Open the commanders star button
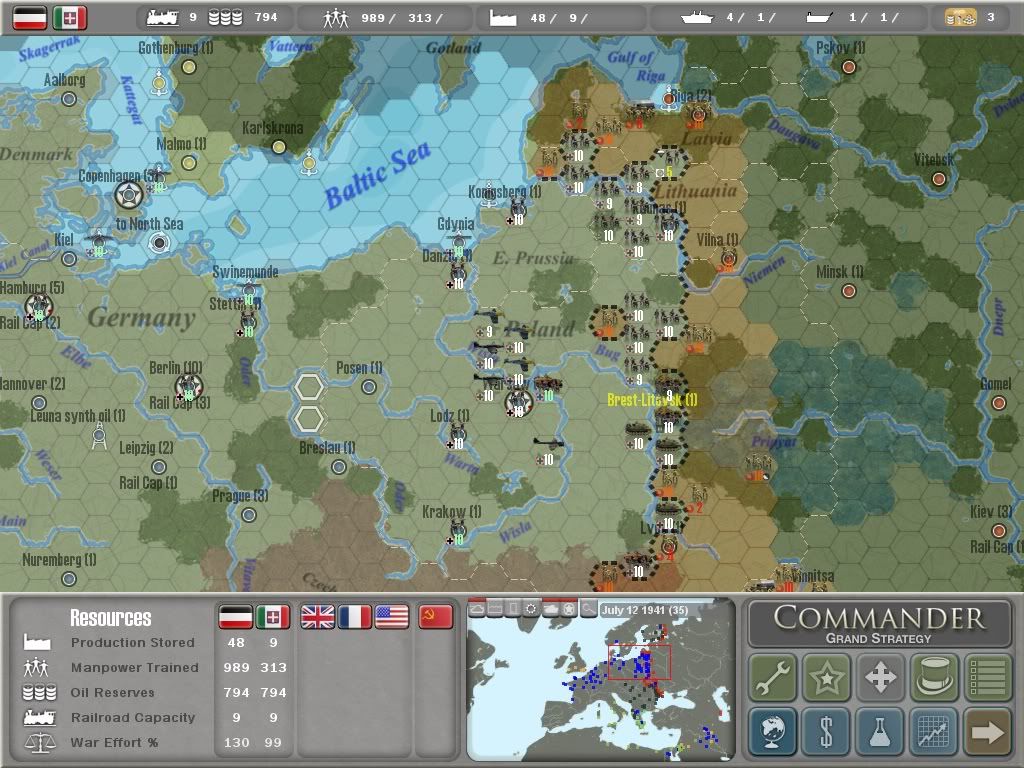 coord(827,677)
